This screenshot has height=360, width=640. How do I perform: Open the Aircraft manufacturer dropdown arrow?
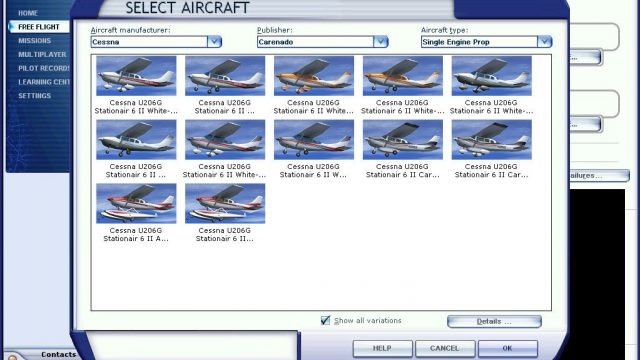[x=214, y=42]
